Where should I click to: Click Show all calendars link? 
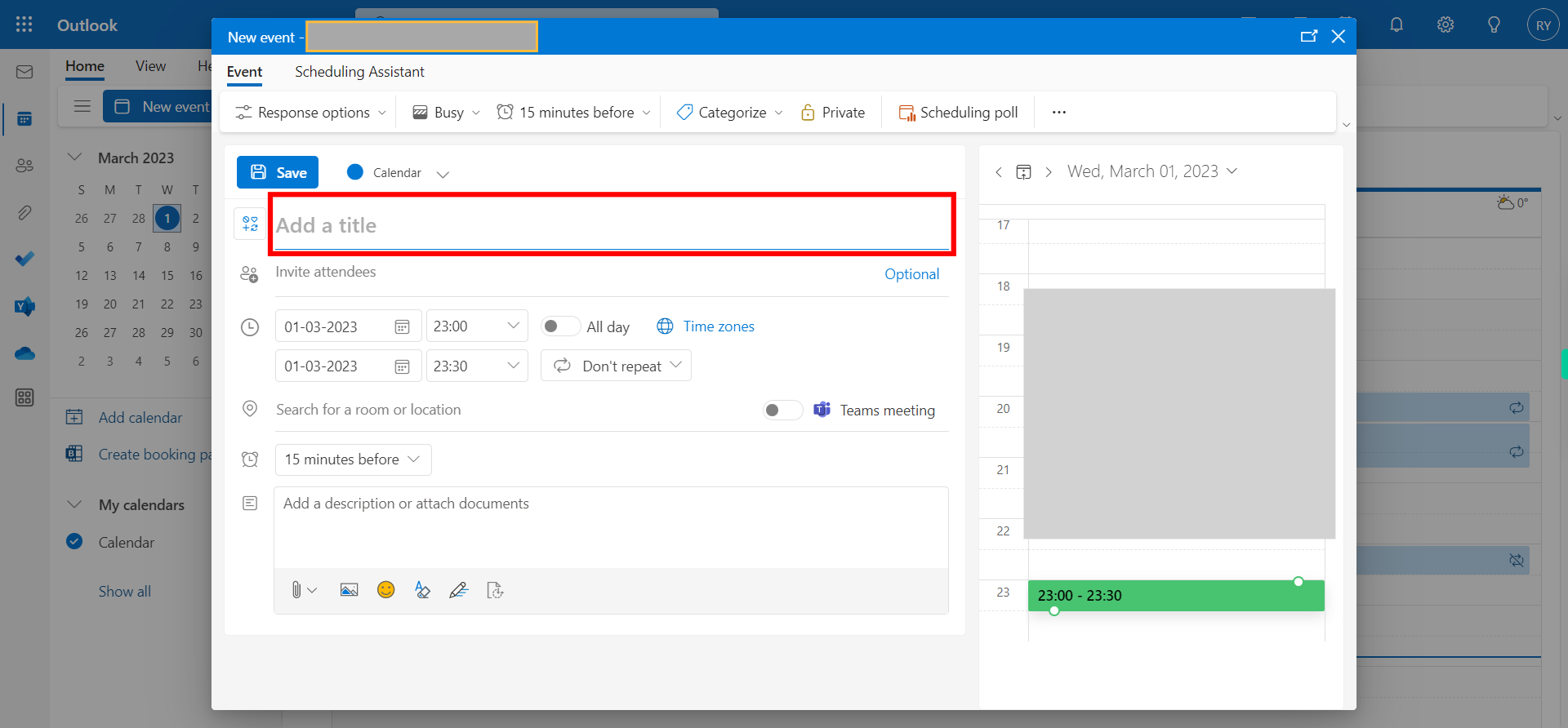[125, 591]
